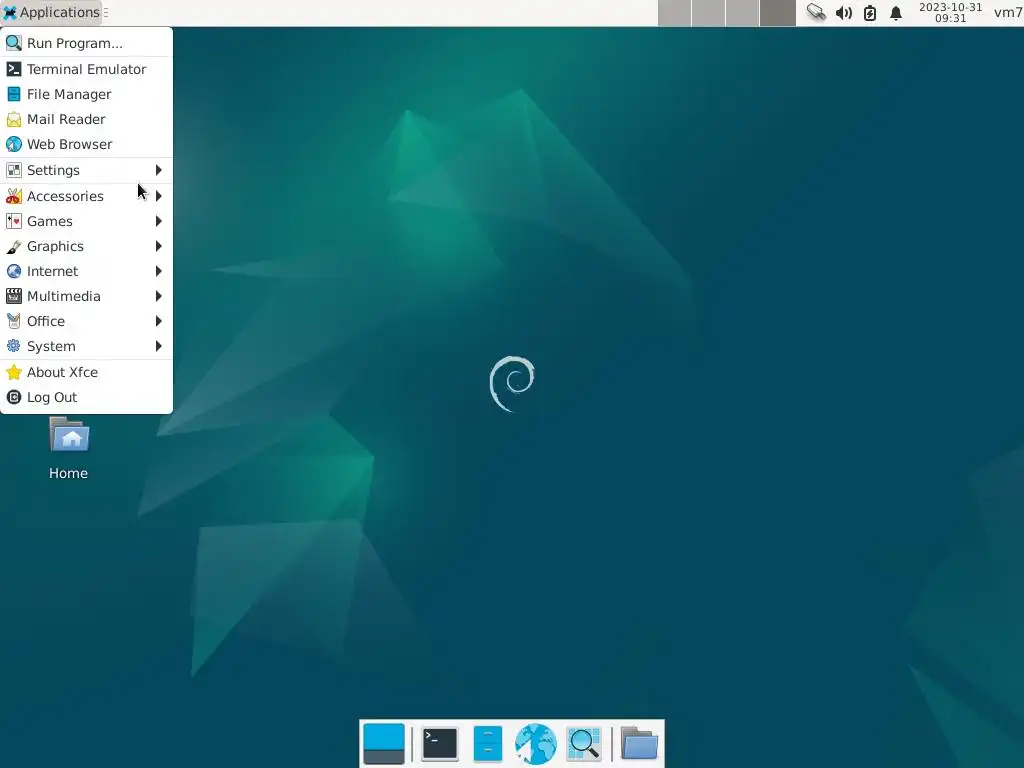Click Show Desktop icon in dock
1024x768 pixels.
click(x=384, y=744)
